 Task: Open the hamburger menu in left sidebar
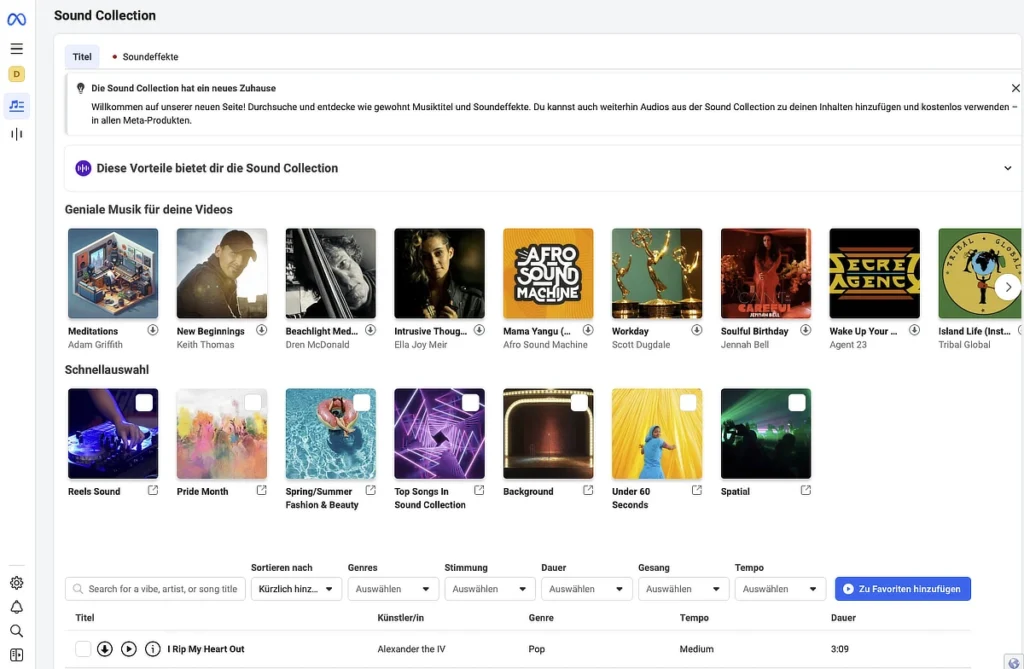[16, 48]
